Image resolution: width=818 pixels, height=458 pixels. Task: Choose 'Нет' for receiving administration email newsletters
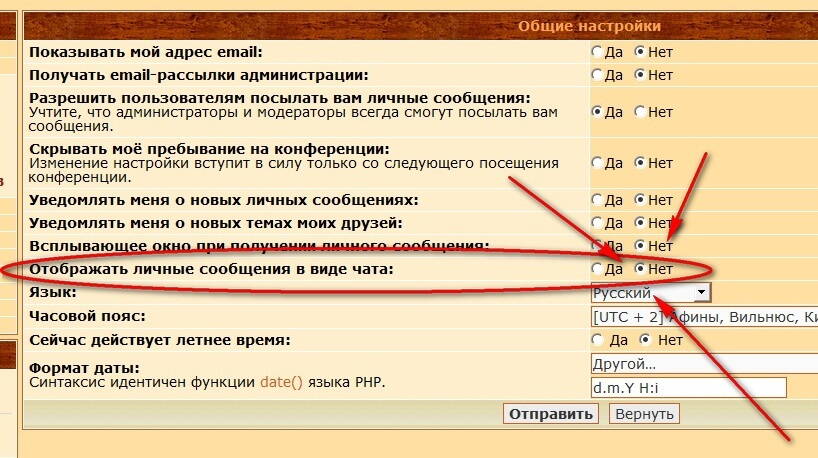(640, 75)
